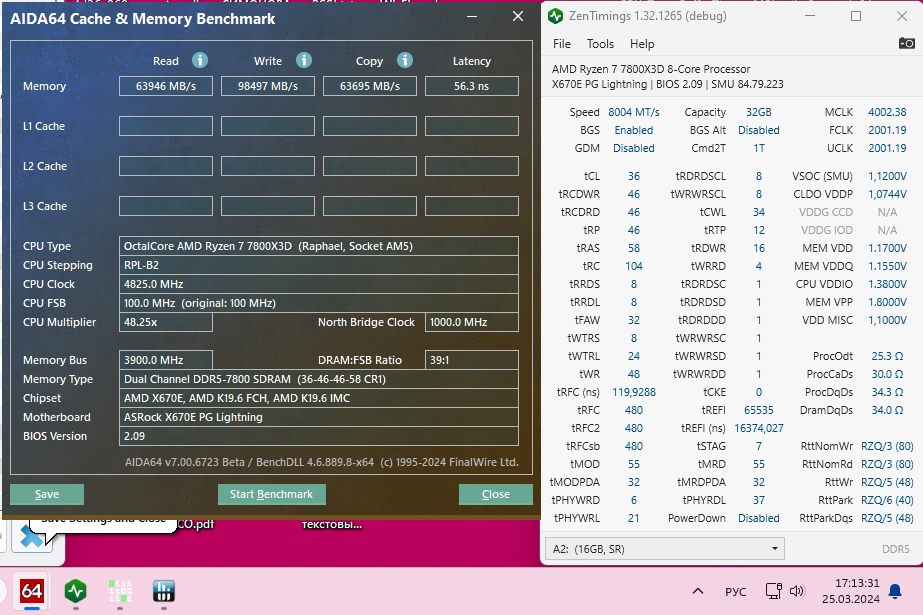Click the Memory Type DDR5-7800 value
This screenshot has height=615, width=923.
coord(318,379)
